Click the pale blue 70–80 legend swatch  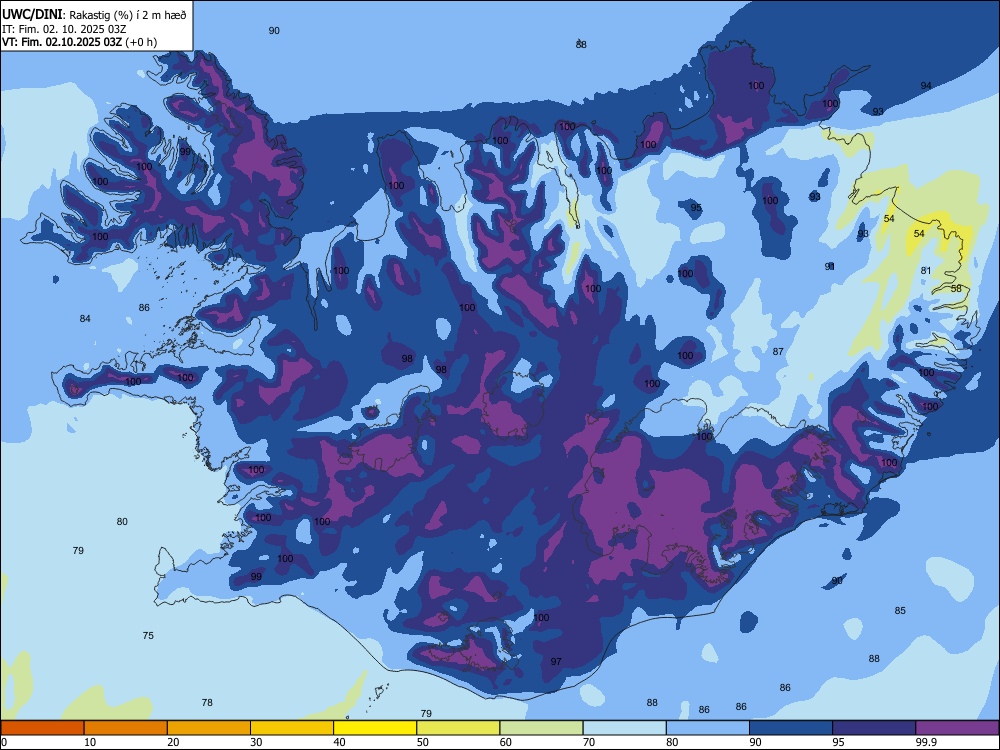pos(624,728)
